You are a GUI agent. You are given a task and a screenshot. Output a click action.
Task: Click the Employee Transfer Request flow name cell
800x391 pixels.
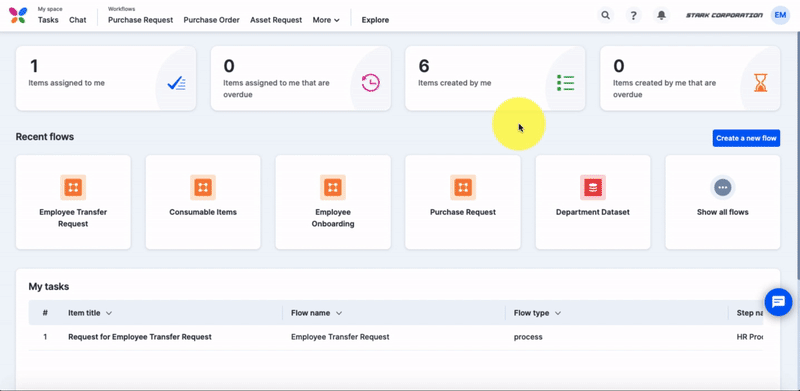click(x=340, y=337)
